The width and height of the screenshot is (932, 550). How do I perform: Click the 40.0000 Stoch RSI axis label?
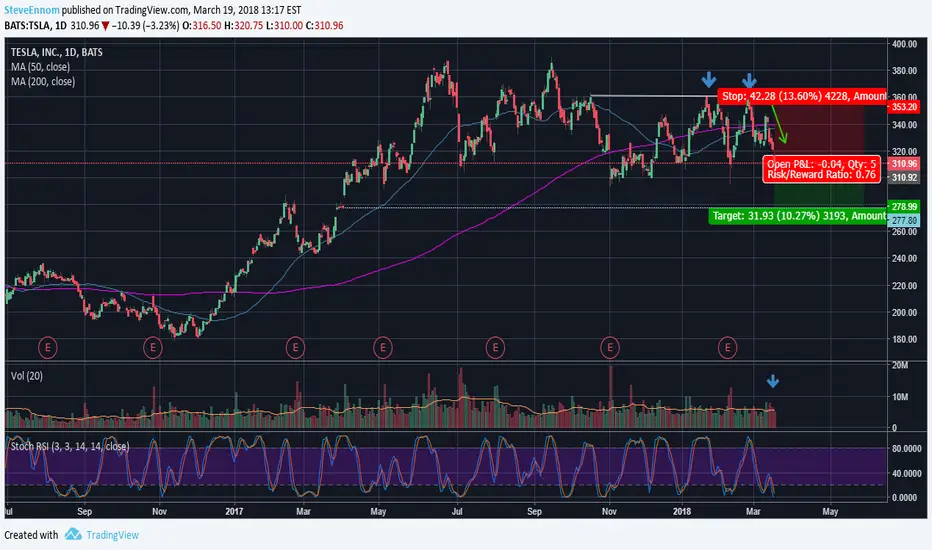[906, 474]
